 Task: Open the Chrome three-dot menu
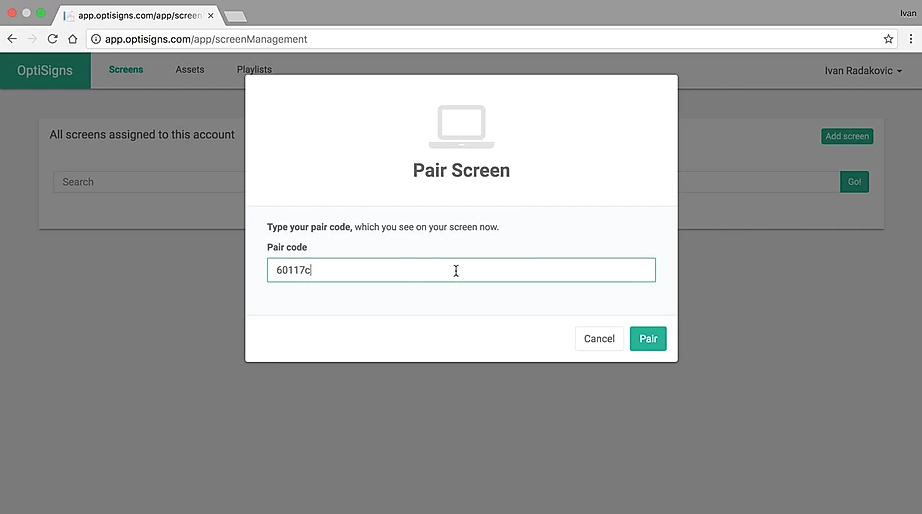point(909,39)
